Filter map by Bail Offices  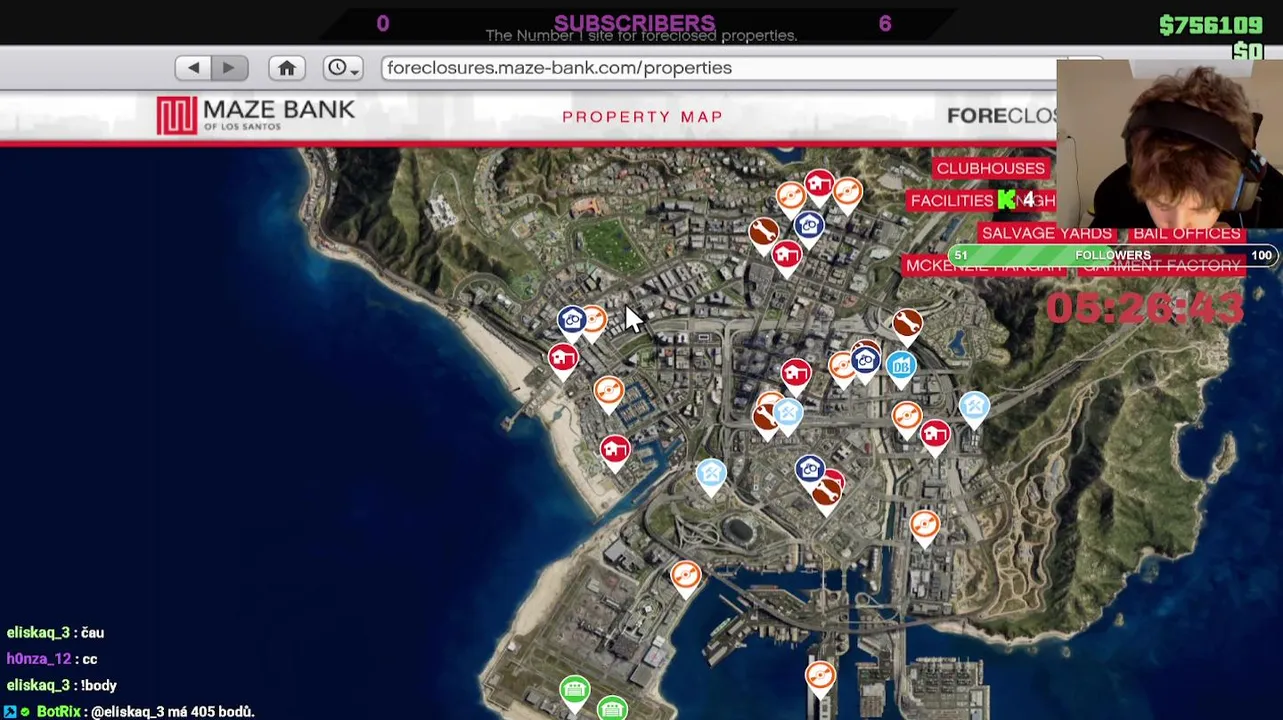1186,233
